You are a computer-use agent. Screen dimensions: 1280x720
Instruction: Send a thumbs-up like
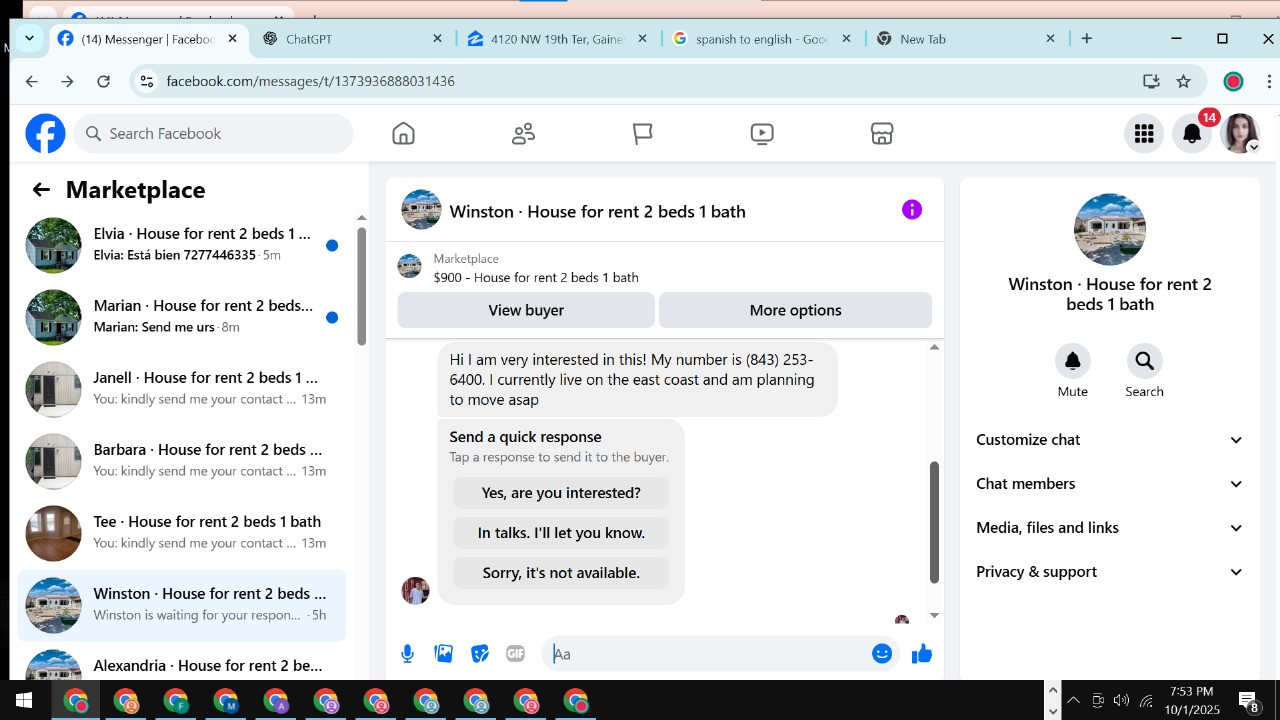[x=922, y=654]
